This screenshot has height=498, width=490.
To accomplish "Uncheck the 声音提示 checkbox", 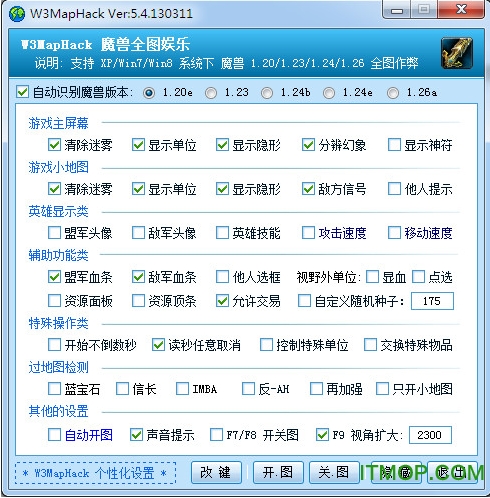I will [136, 435].
